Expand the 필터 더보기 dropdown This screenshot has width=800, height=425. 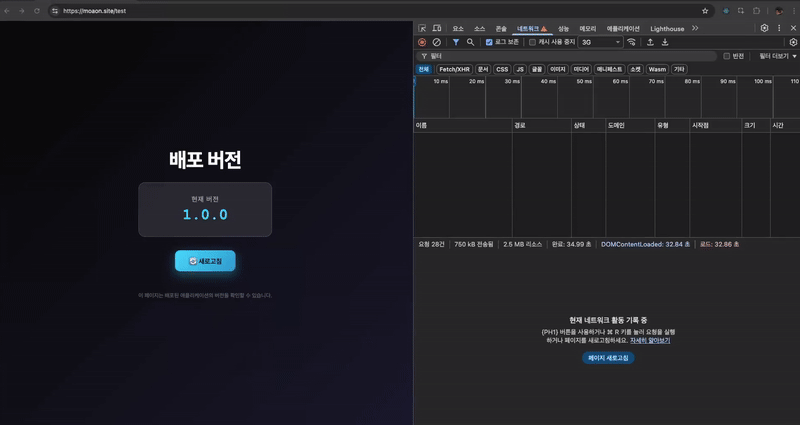[x=778, y=56]
